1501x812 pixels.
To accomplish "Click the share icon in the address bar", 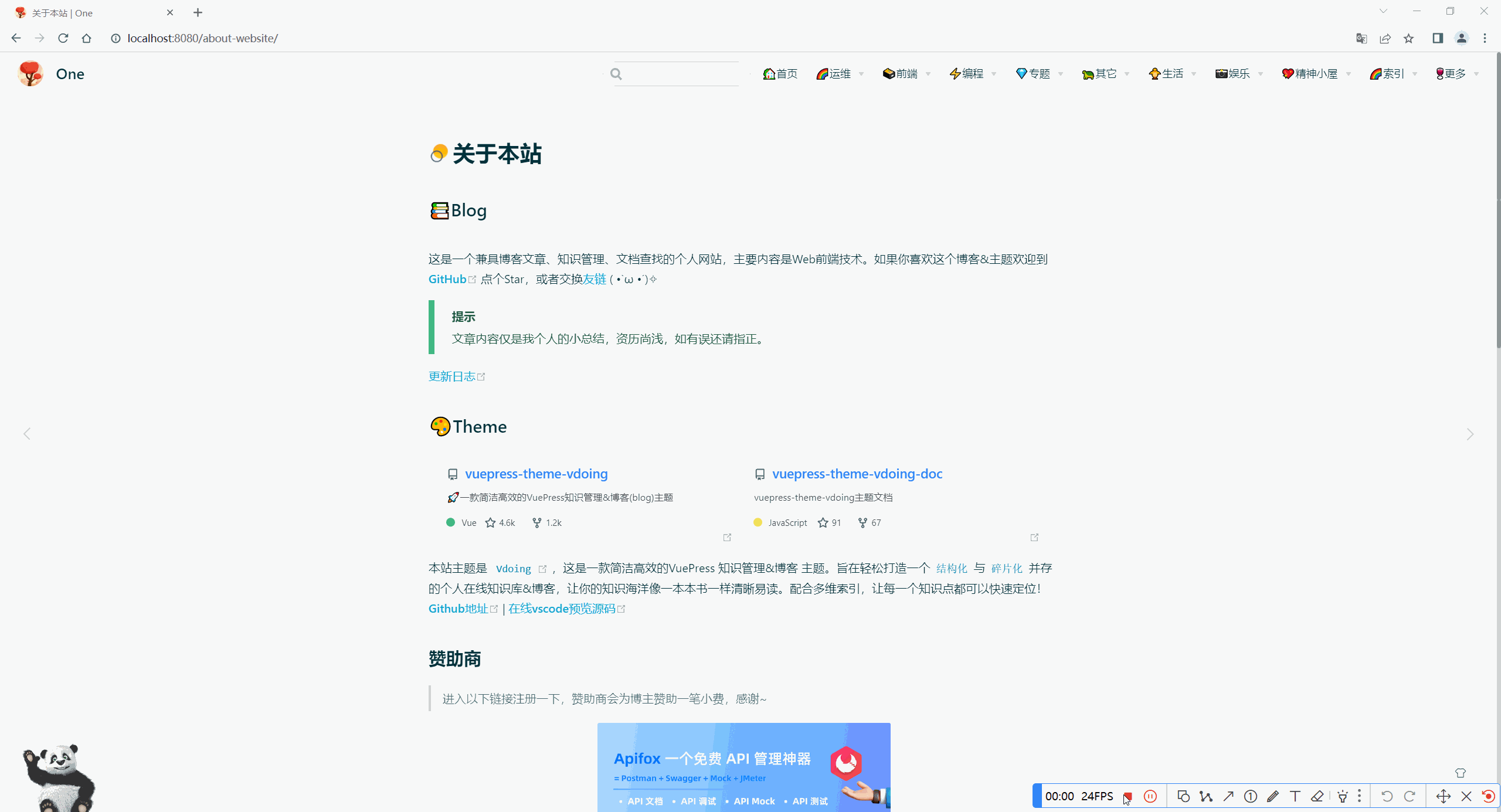I will point(1385,38).
